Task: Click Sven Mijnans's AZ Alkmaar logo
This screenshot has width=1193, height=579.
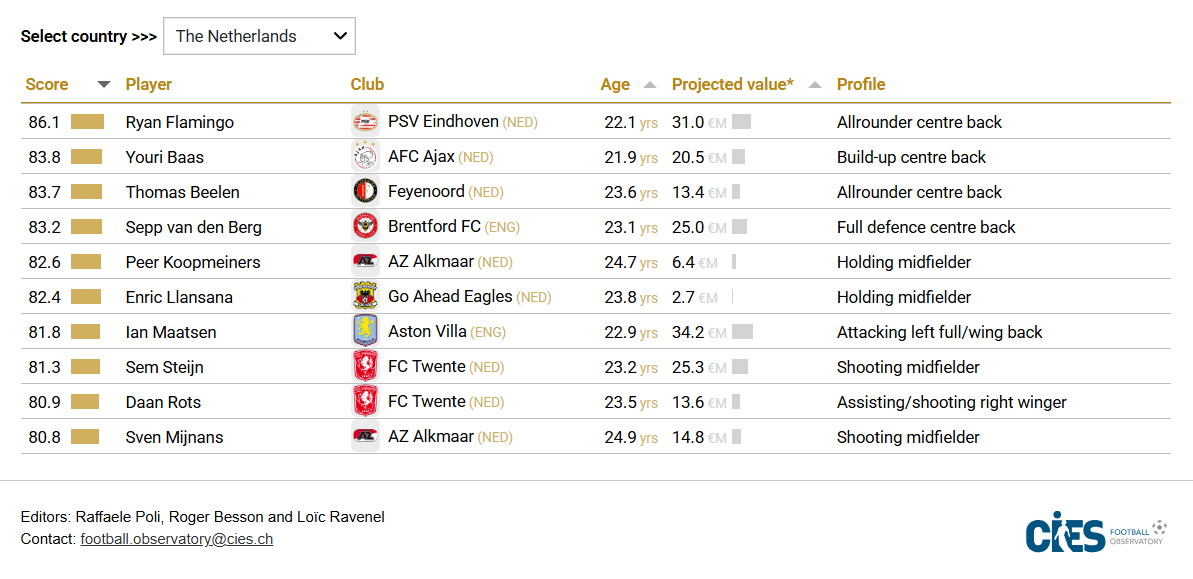Action: [x=365, y=437]
